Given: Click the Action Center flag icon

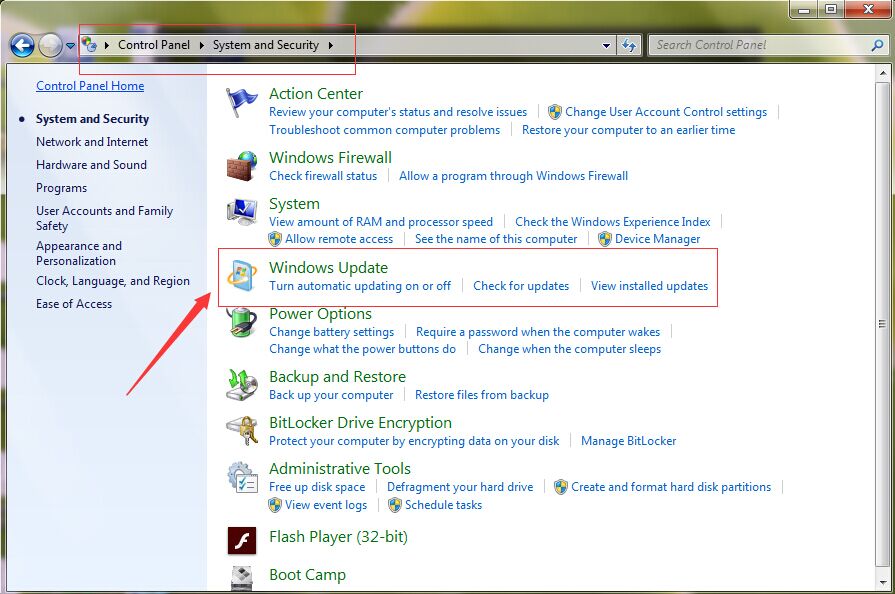Looking at the screenshot, I should click(x=241, y=102).
